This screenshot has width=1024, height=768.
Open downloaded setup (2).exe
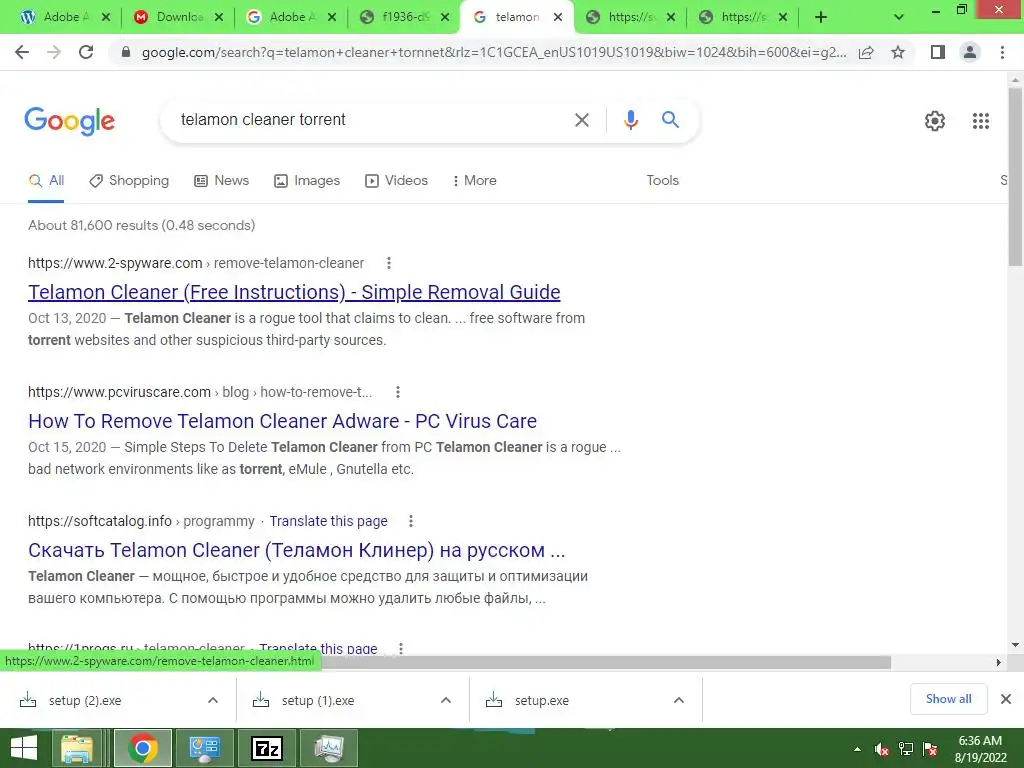[85, 701]
